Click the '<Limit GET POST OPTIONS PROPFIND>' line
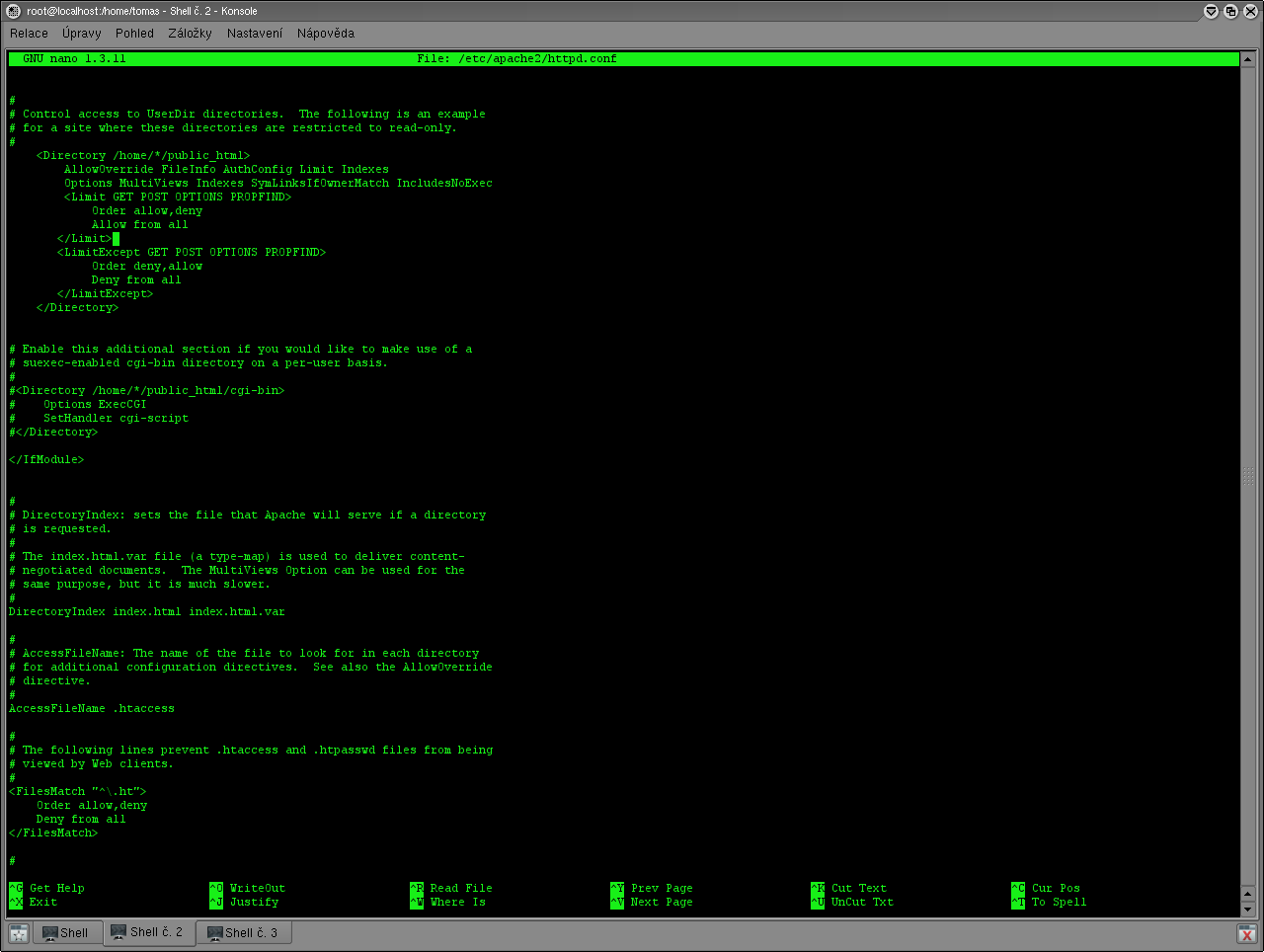This screenshot has width=1264, height=952. [178, 198]
